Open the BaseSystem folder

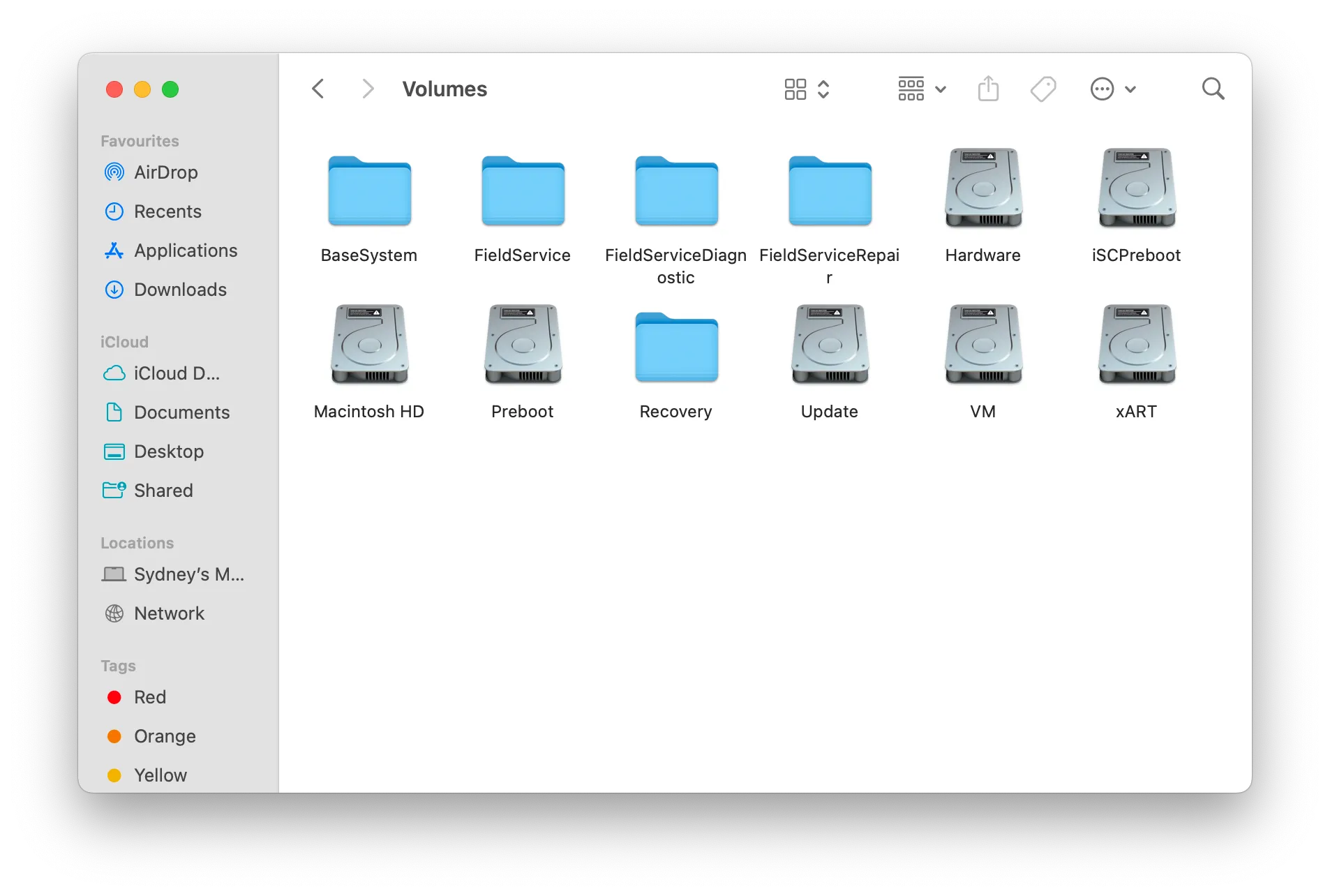coord(369,191)
